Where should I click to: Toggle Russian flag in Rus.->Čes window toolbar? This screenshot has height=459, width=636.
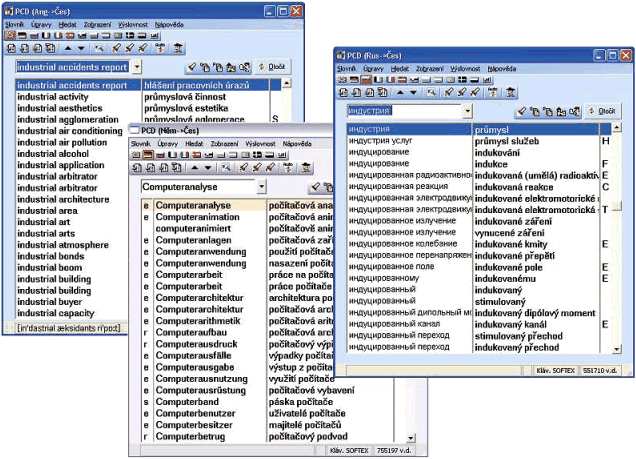pyautogui.click(x=367, y=80)
